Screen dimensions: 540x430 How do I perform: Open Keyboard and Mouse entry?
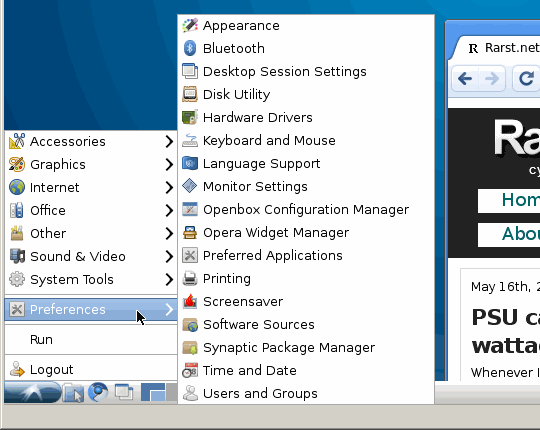pyautogui.click(x=306, y=140)
